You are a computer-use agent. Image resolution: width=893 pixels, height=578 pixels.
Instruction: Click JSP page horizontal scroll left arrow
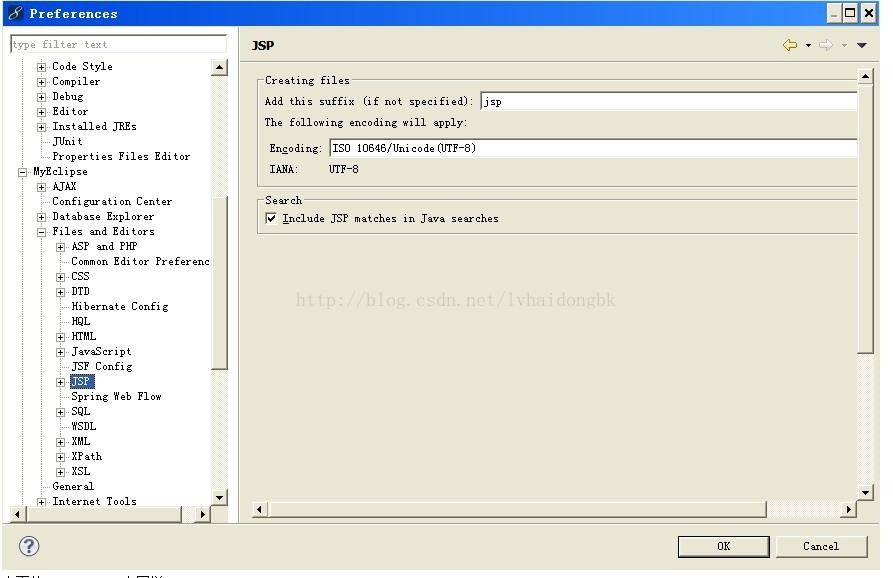click(260, 509)
